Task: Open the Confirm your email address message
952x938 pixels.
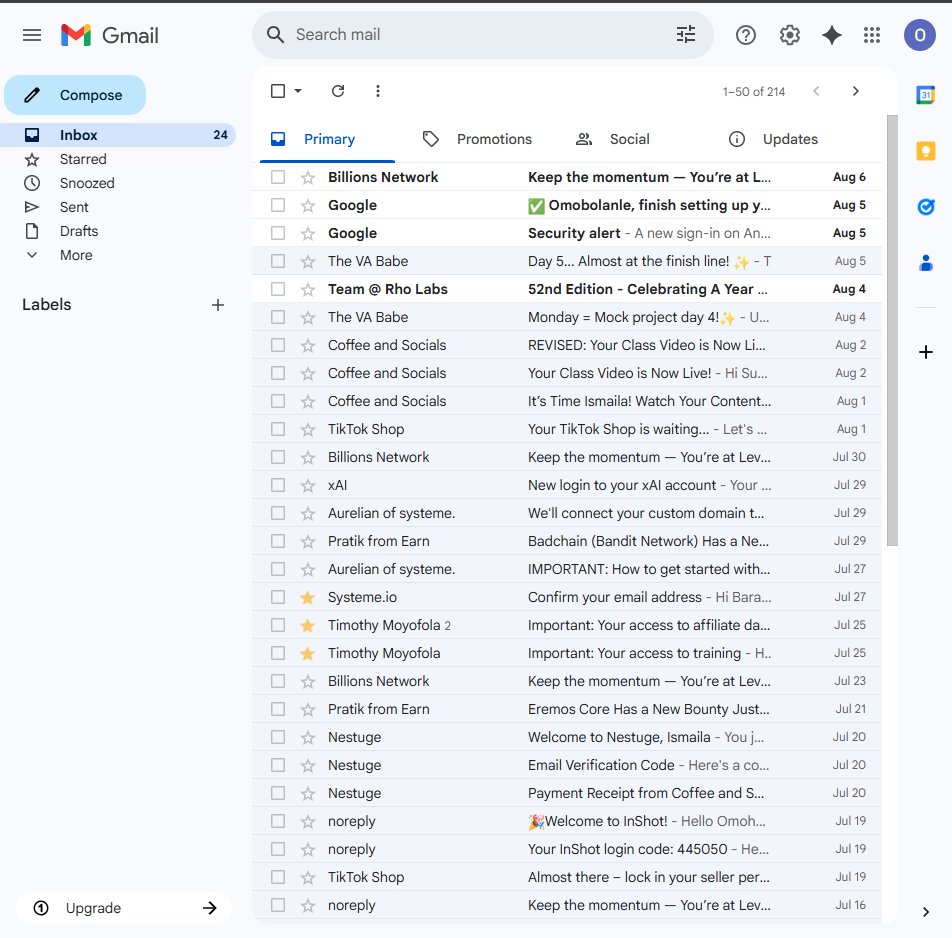Action: 568,597
